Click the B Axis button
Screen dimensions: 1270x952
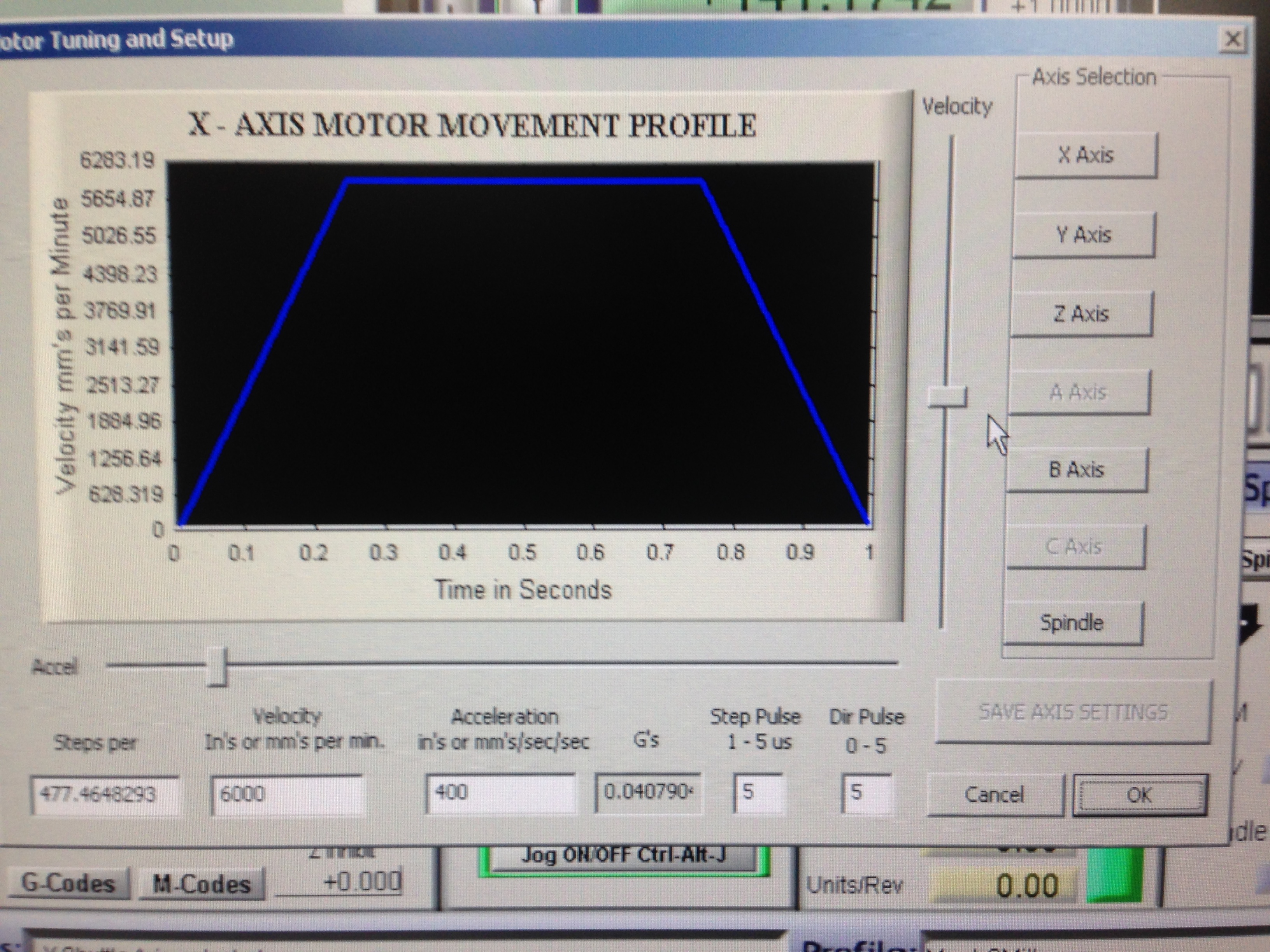tap(1077, 470)
